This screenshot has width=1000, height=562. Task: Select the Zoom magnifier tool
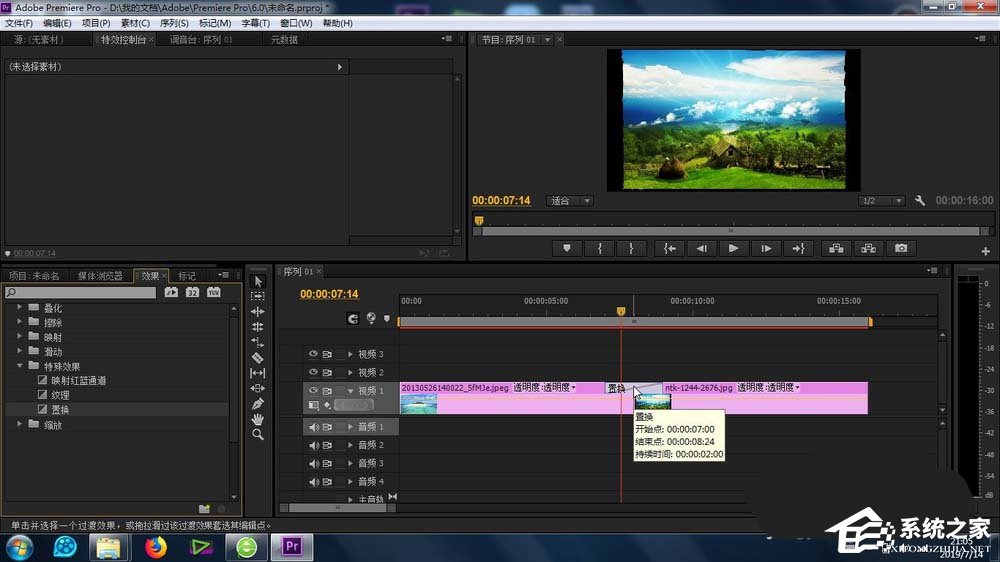(258, 434)
